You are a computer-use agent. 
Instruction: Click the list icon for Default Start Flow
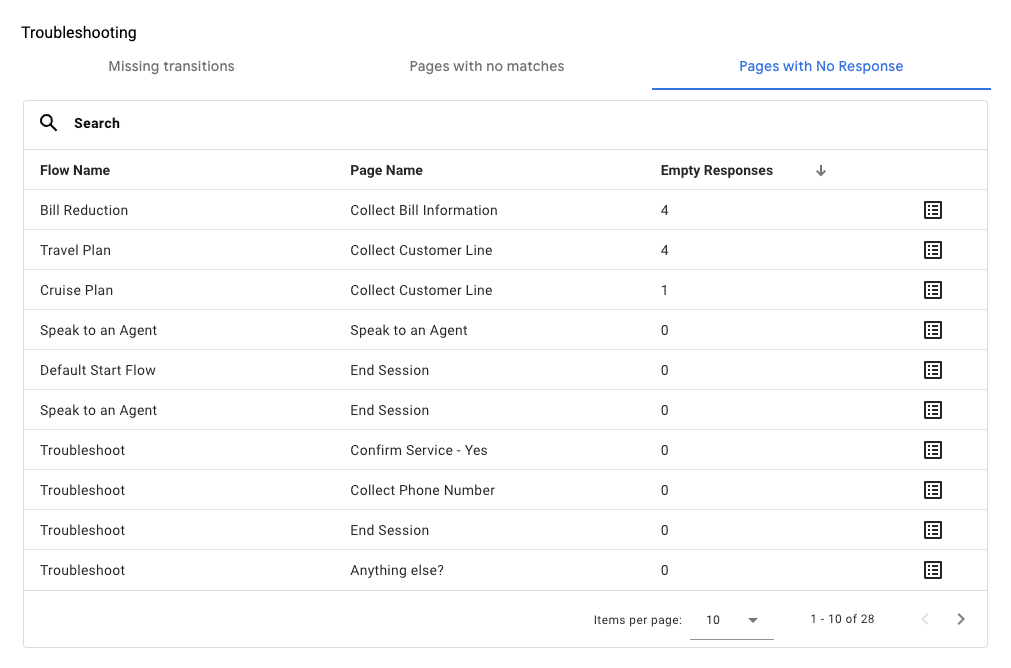pyautogui.click(x=933, y=370)
